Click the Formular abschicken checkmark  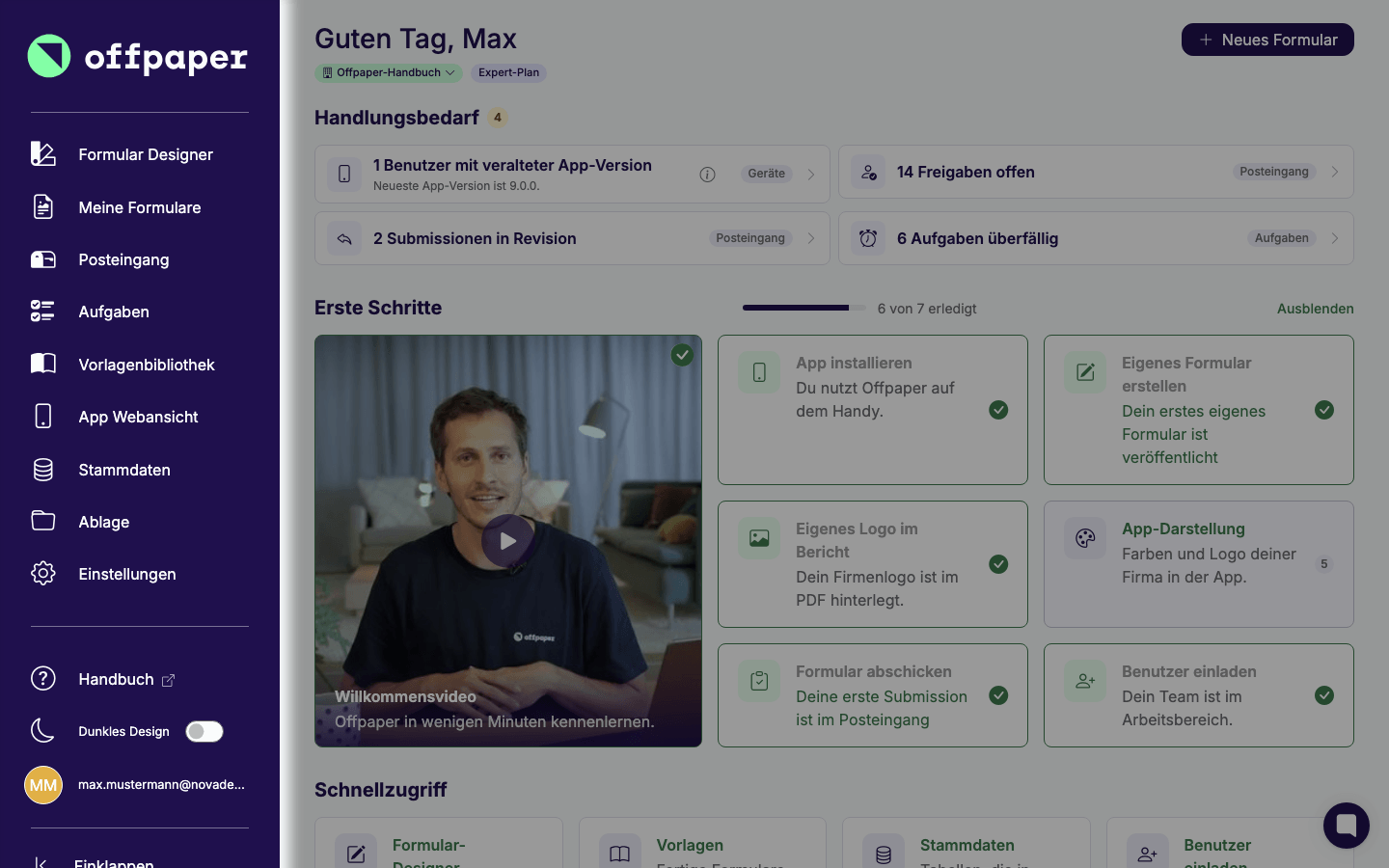998,695
